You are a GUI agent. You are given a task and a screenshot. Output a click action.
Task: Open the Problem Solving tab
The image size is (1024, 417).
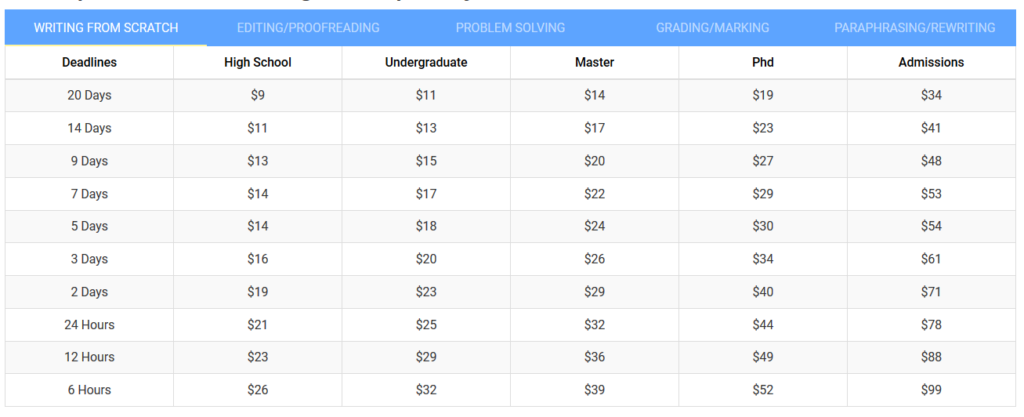[x=510, y=28]
